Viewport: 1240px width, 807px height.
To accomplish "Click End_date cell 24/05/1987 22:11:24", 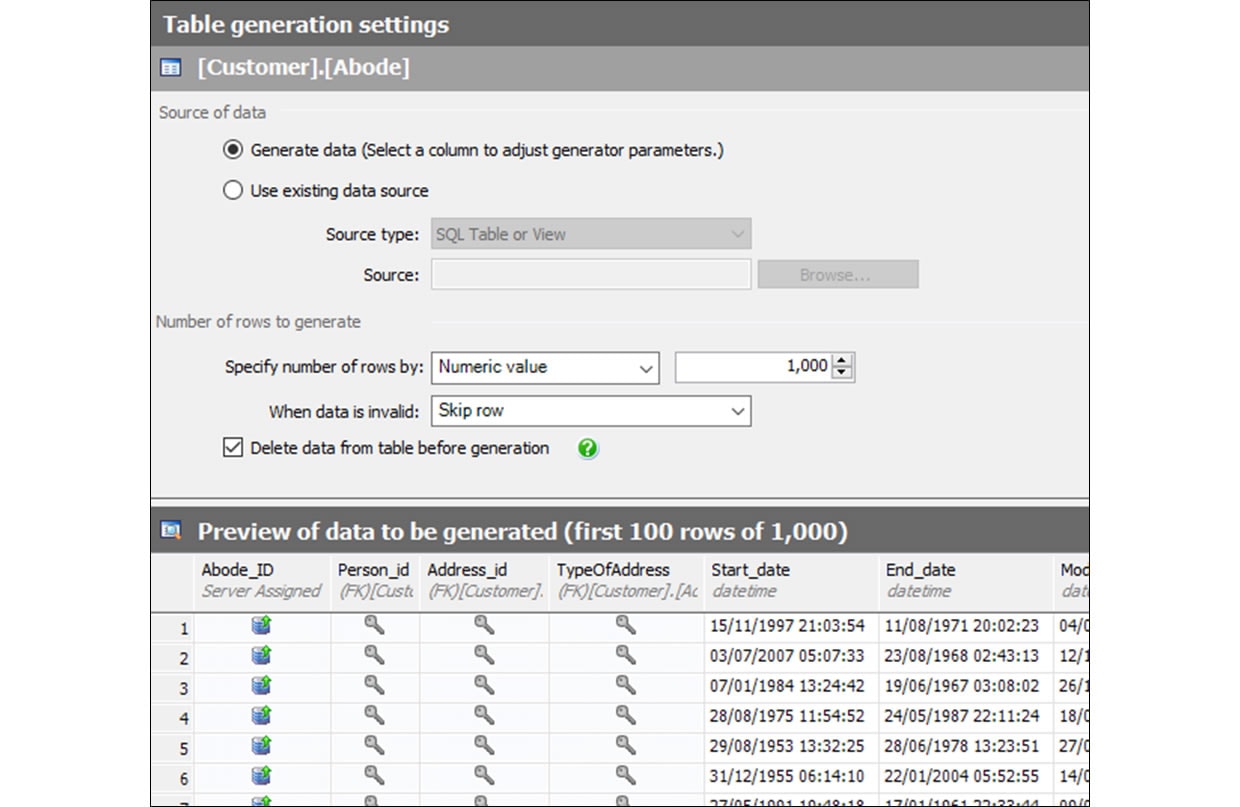I will [966, 716].
